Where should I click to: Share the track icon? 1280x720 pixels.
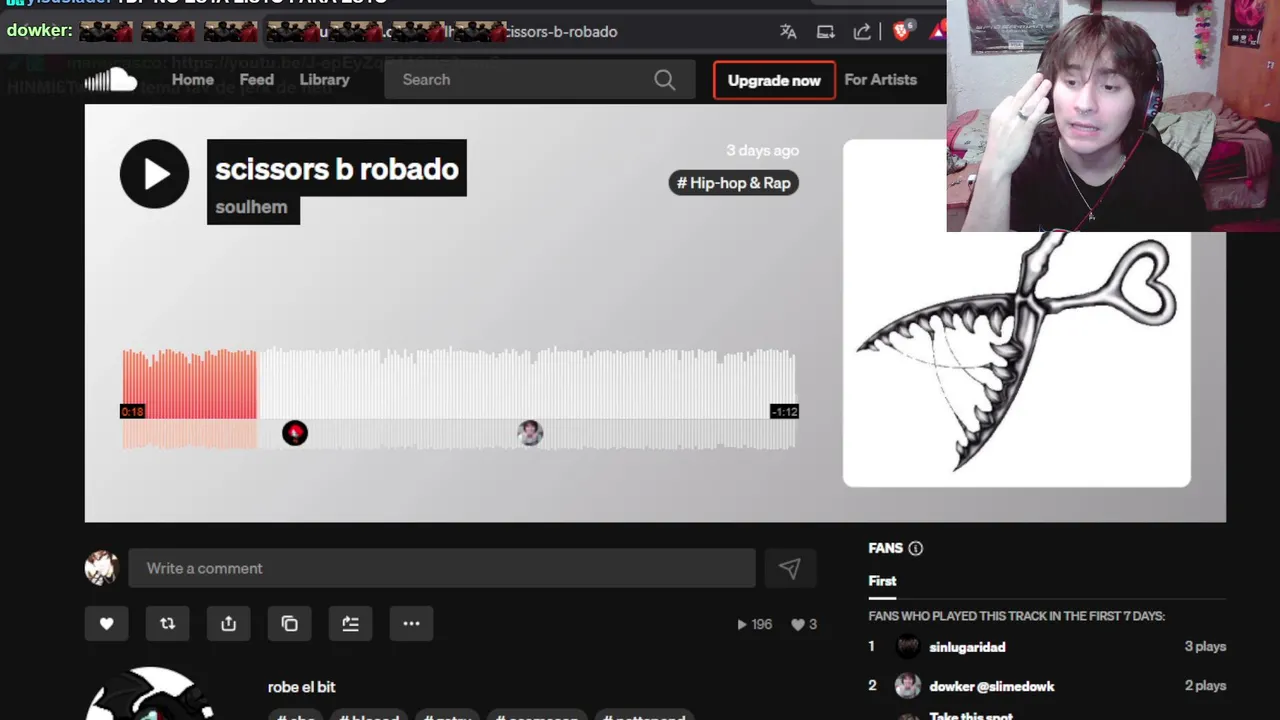[x=228, y=624]
